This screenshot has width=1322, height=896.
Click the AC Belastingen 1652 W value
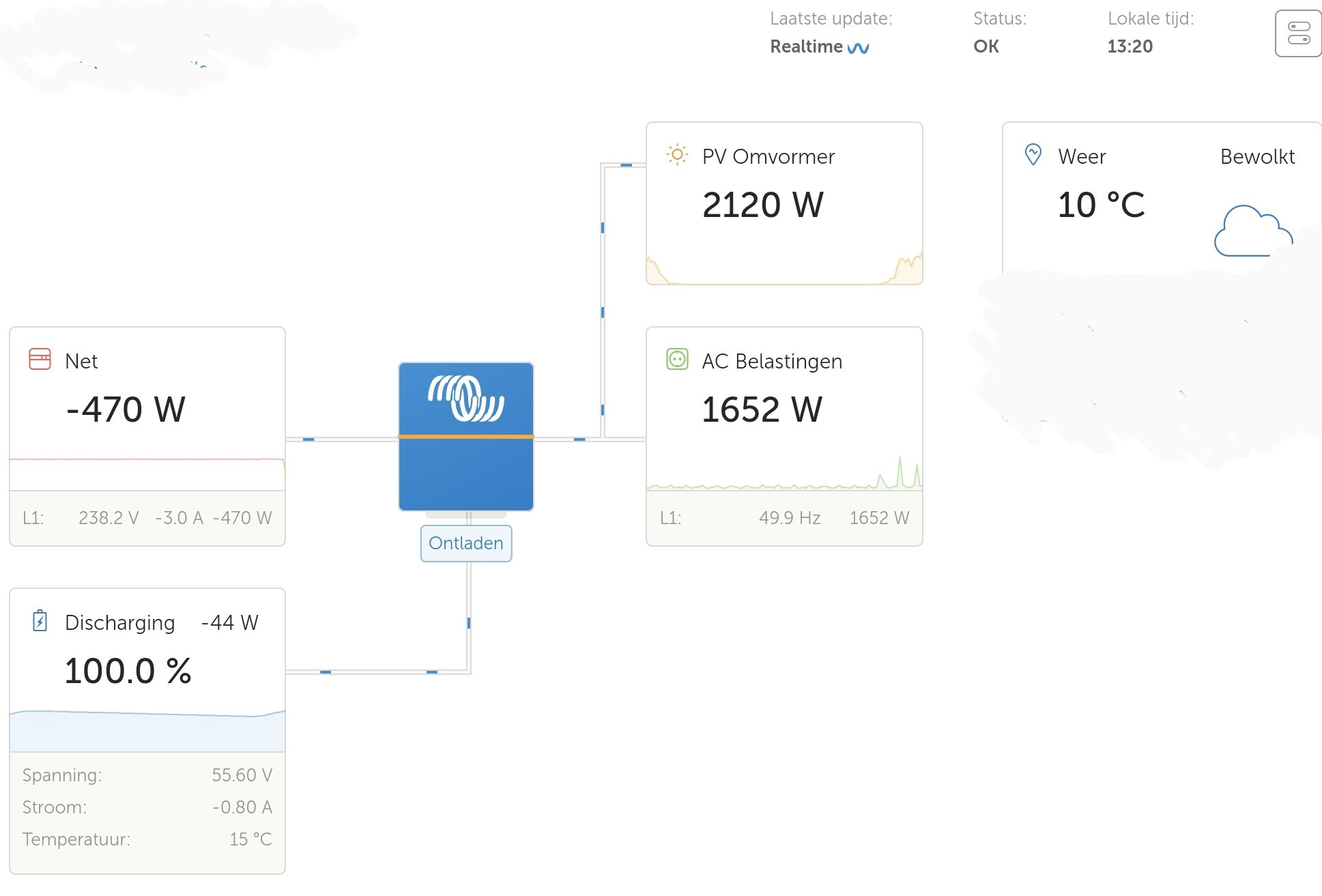tap(762, 409)
